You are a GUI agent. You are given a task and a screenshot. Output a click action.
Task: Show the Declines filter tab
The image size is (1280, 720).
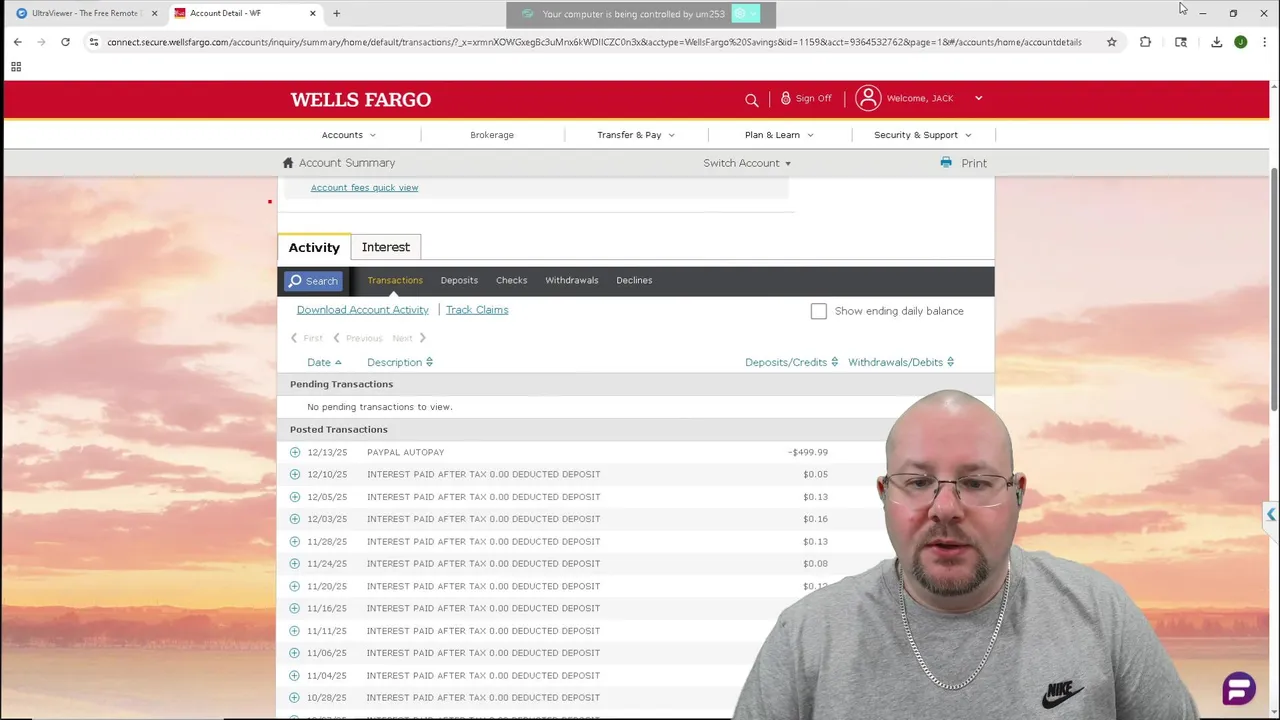pyautogui.click(x=634, y=280)
